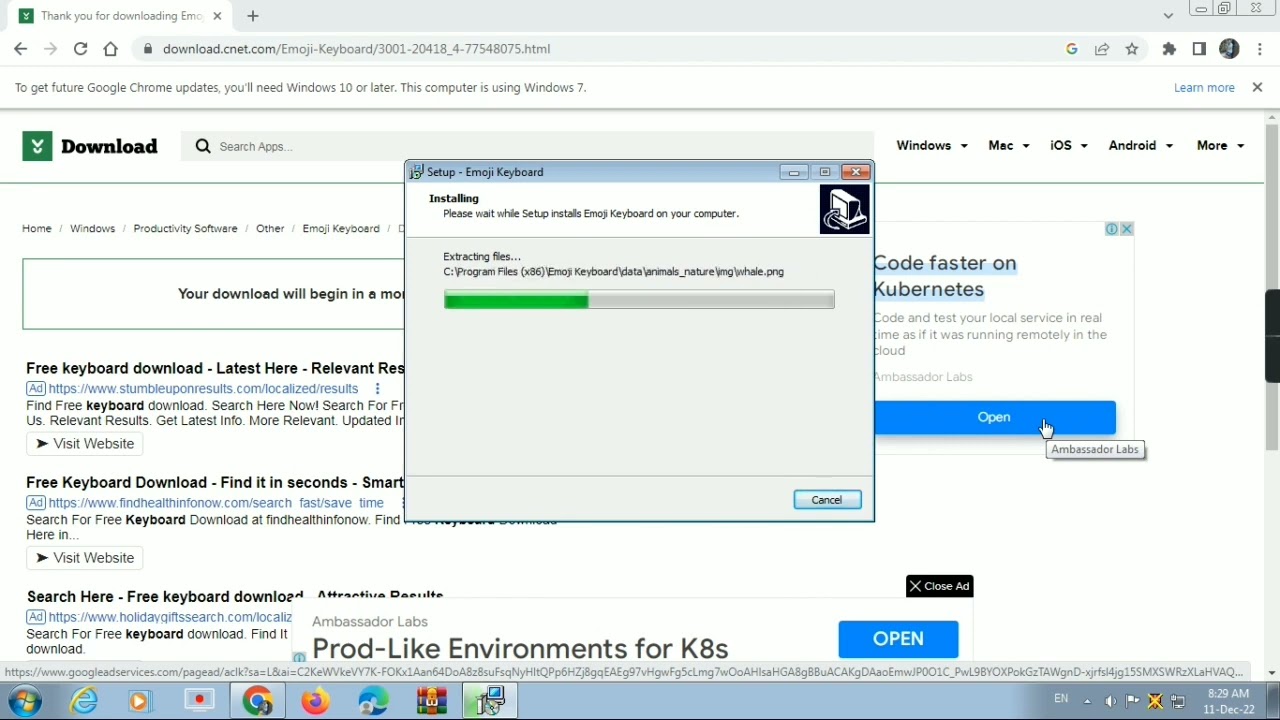1280x720 pixels.
Task: Click the OPEN button in the bottom banner
Action: point(898,639)
